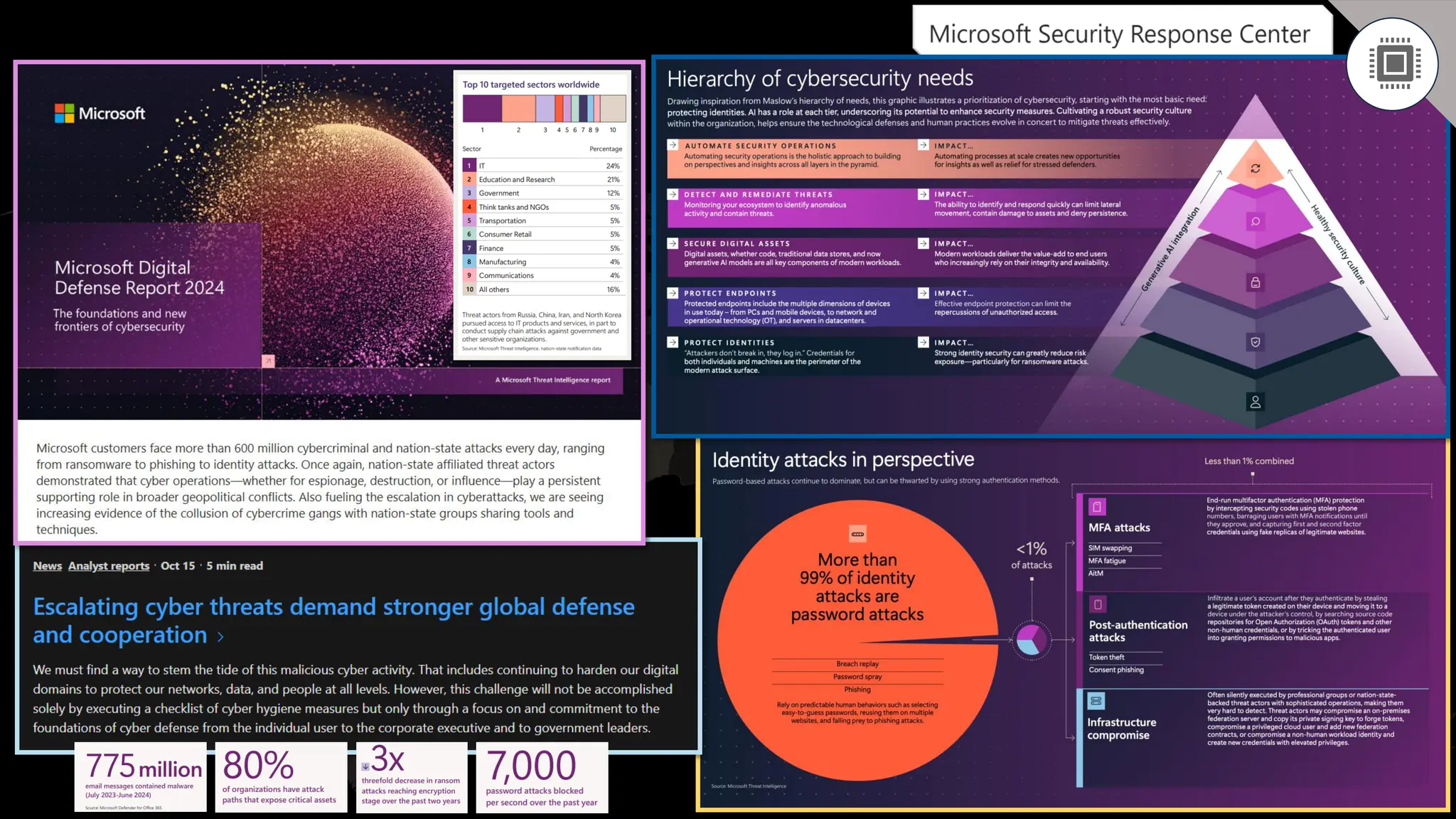Click the Oct 15 article date
This screenshot has width=1456, height=819.
click(x=178, y=566)
